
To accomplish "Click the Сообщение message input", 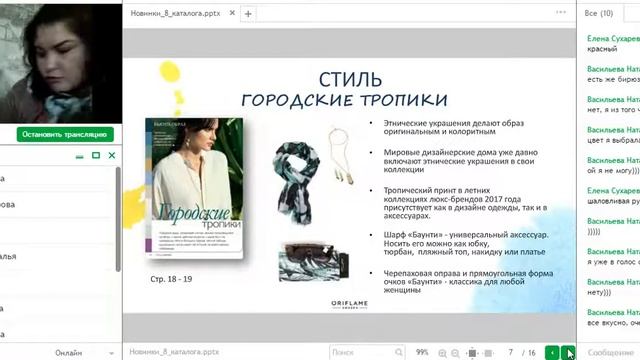I will pyautogui.click(x=611, y=352).
